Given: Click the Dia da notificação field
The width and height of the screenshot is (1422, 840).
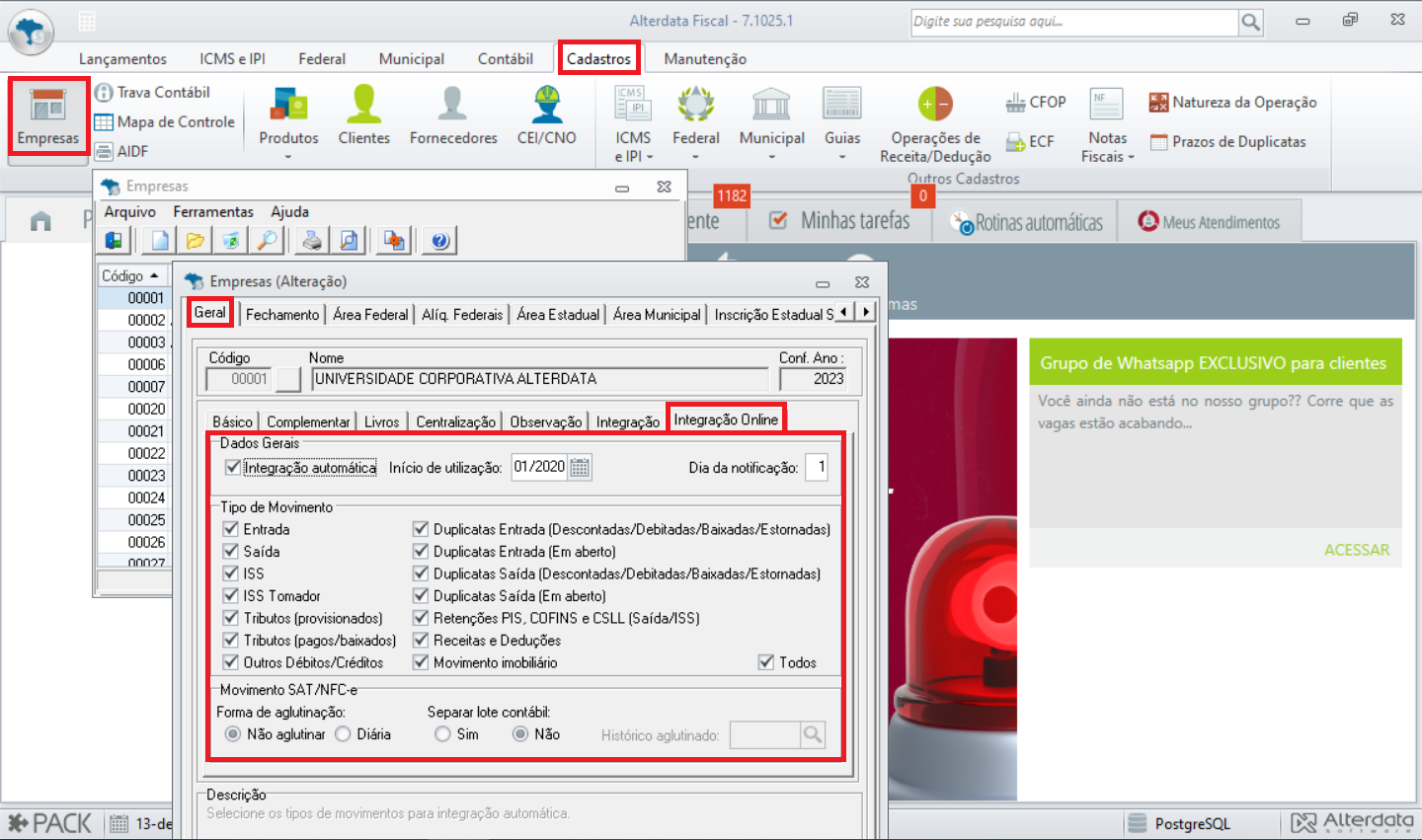Looking at the screenshot, I should tap(816, 468).
